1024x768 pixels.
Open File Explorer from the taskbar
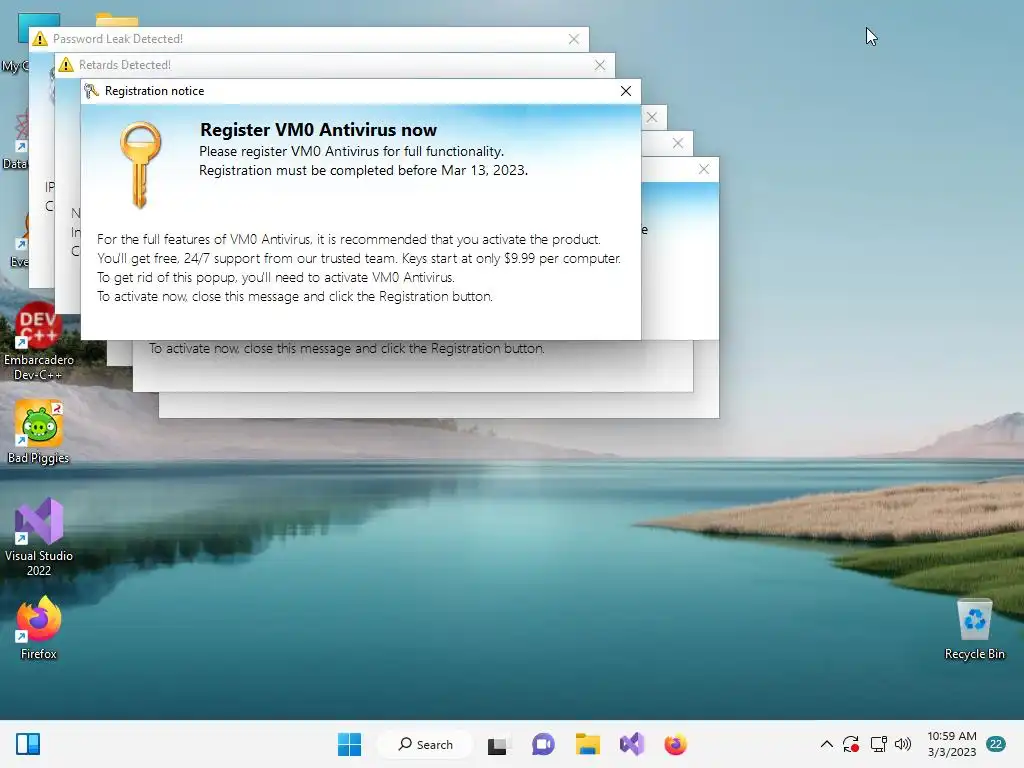[x=588, y=744]
